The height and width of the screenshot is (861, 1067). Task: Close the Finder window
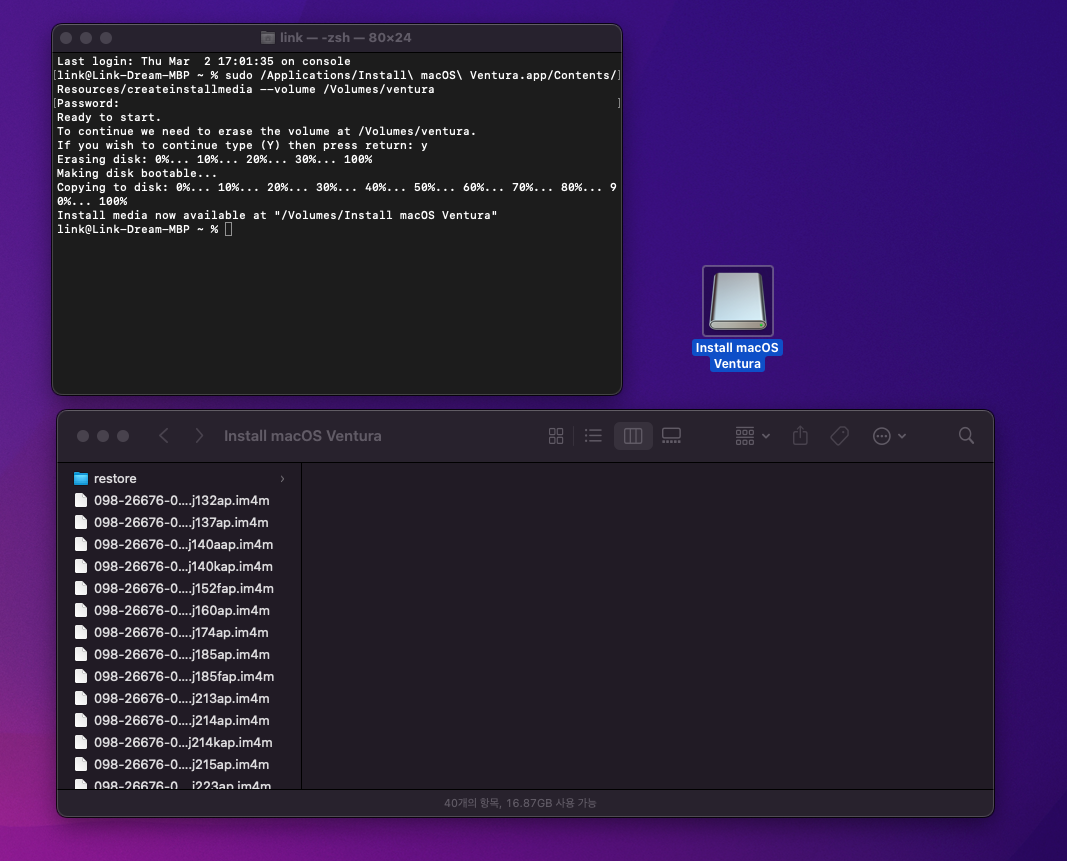83,436
